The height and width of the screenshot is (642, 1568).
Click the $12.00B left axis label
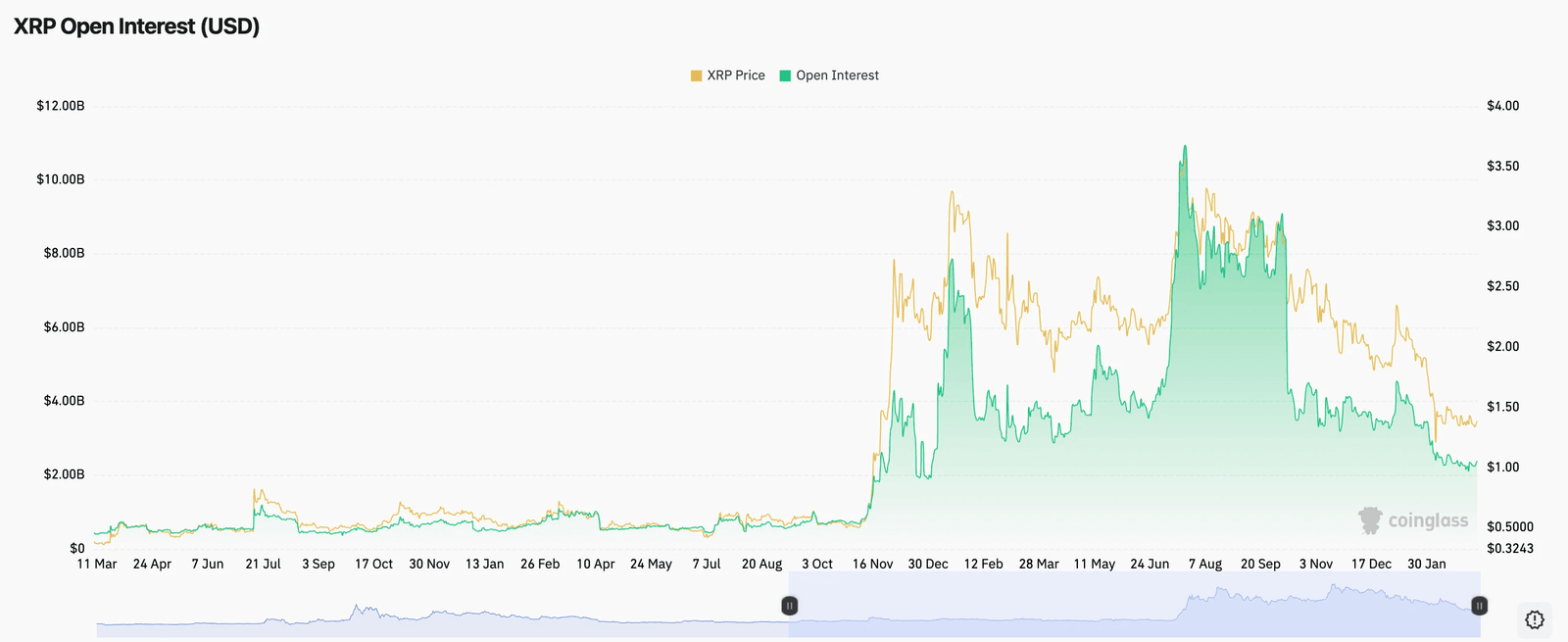tap(61, 106)
